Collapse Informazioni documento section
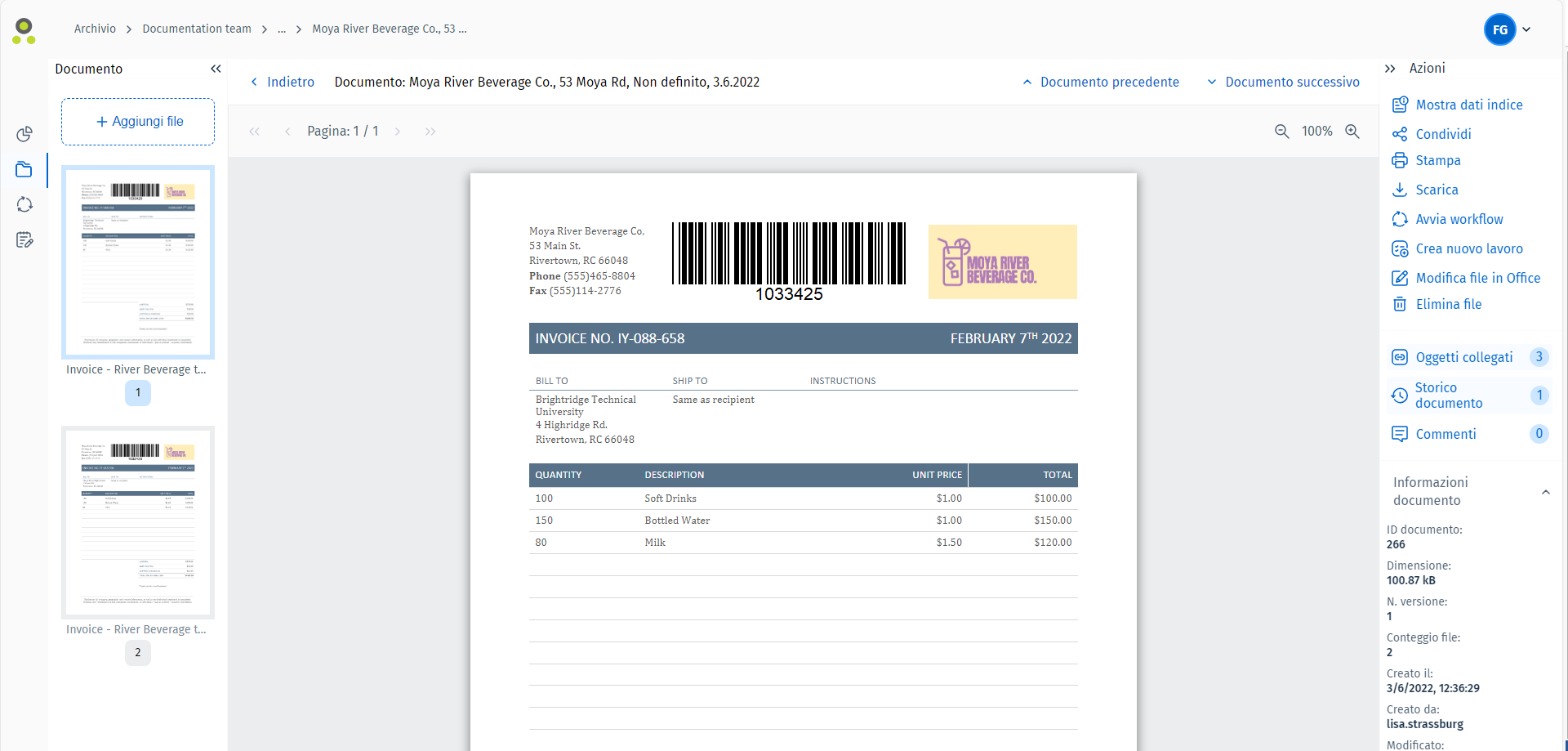Screen dimensions: 1568x751 (x=1545, y=492)
